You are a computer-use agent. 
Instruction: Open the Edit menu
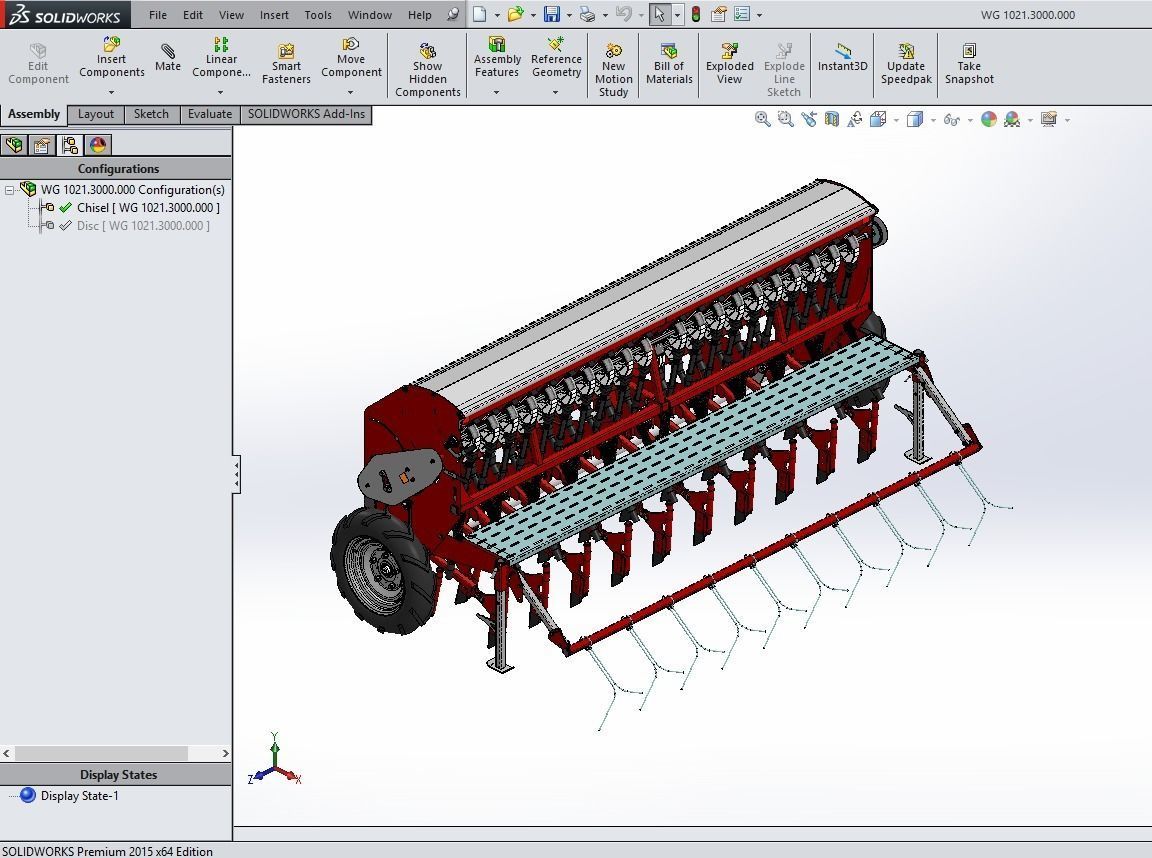[x=193, y=15]
